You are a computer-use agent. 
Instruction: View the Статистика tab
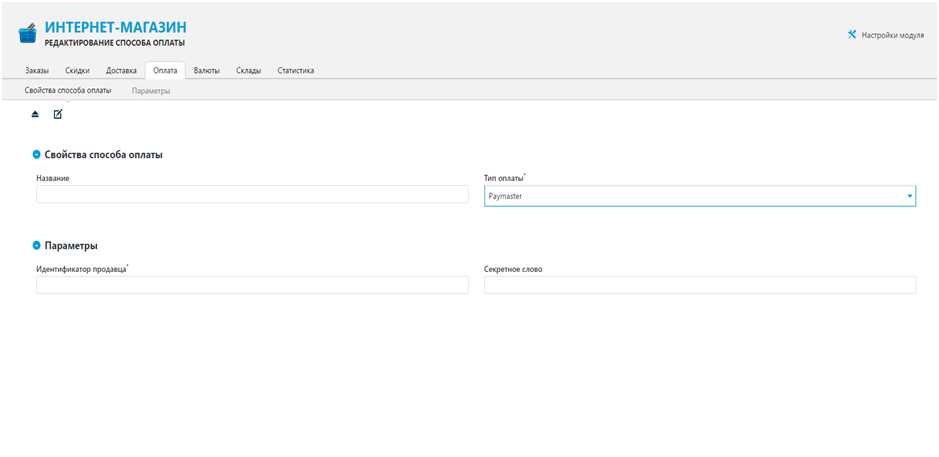point(296,71)
